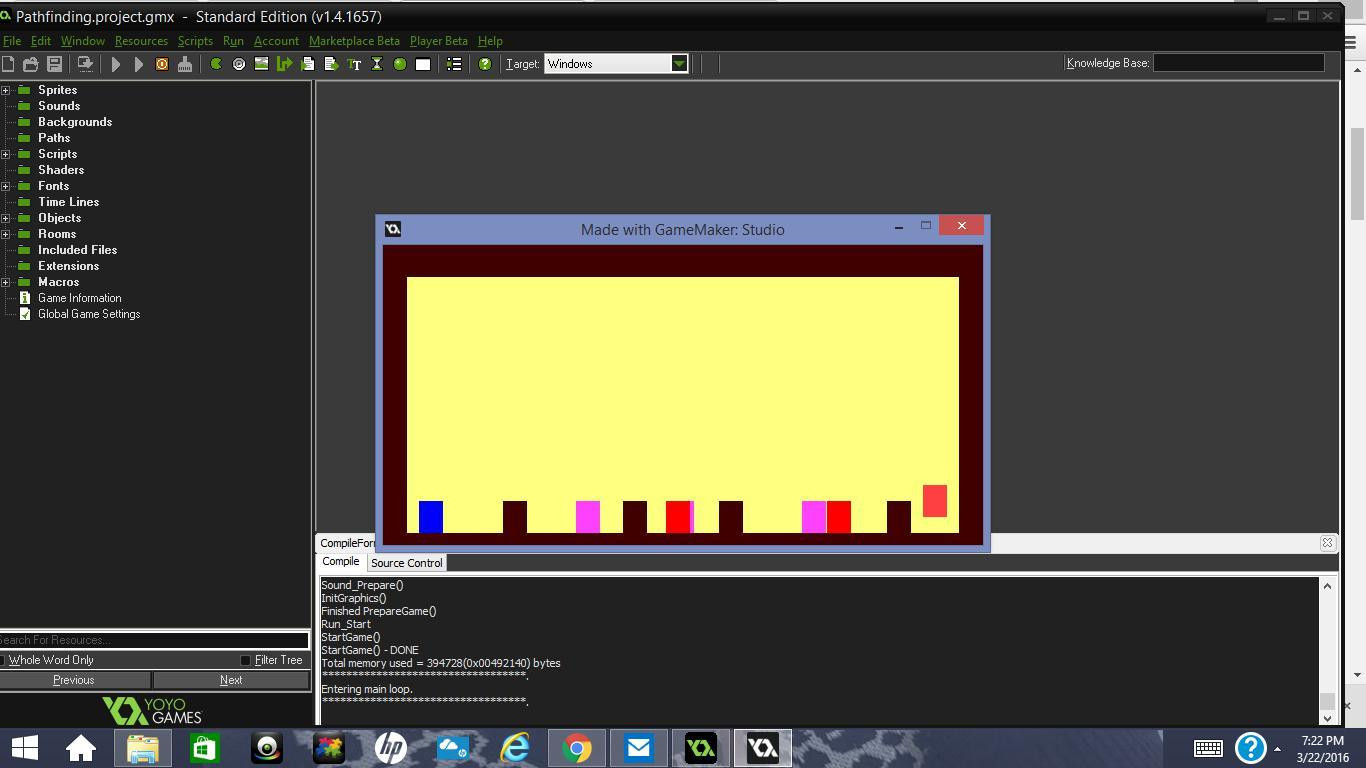Open a project with the folder toolbar icon
Viewport: 1366px width, 768px height.
click(x=31, y=64)
